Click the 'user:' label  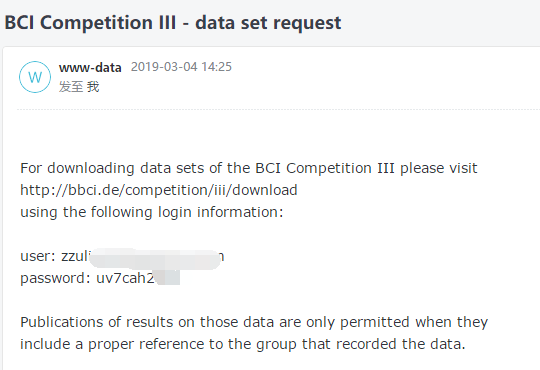38,256
